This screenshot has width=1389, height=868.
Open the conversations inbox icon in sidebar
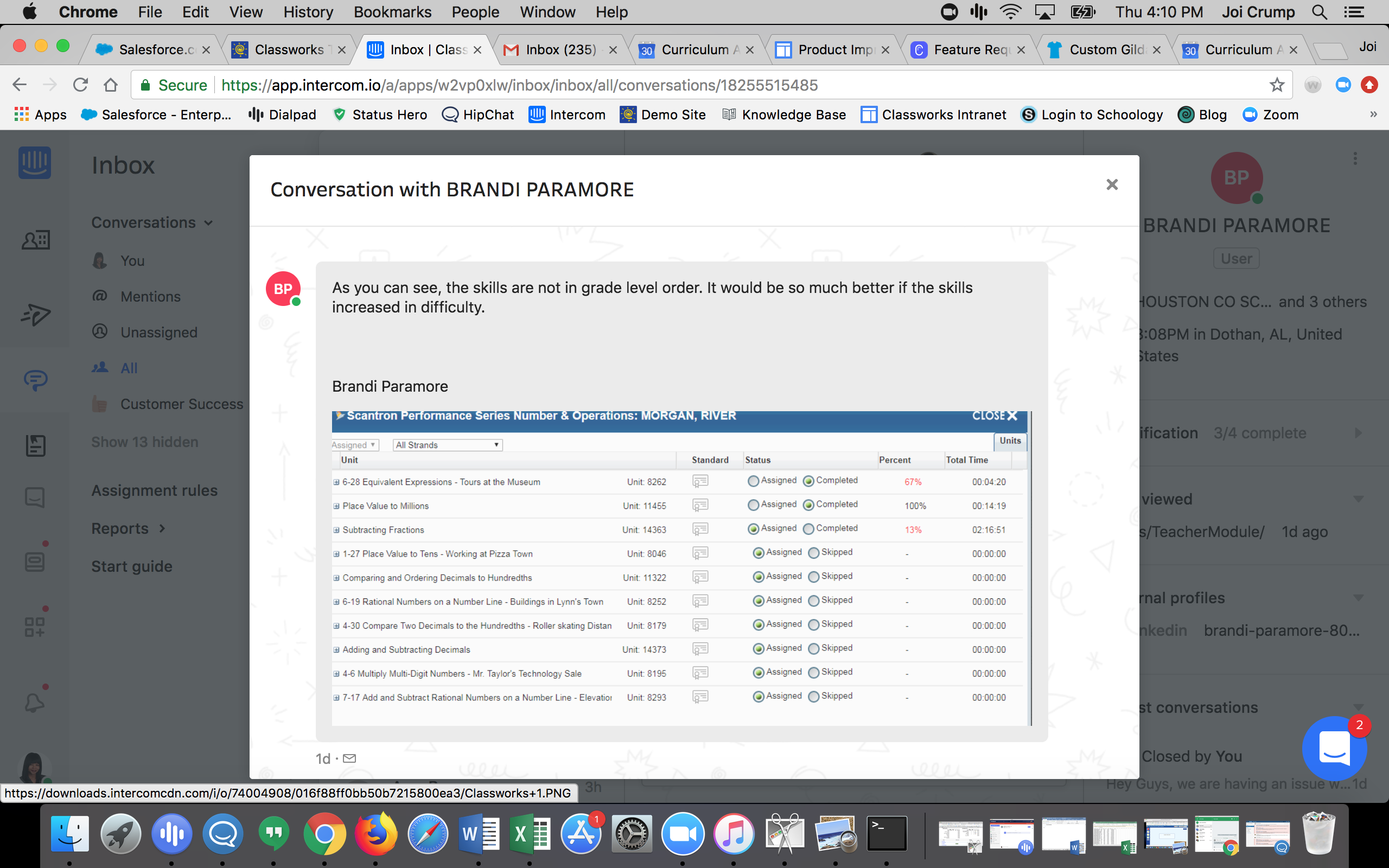pyautogui.click(x=36, y=379)
